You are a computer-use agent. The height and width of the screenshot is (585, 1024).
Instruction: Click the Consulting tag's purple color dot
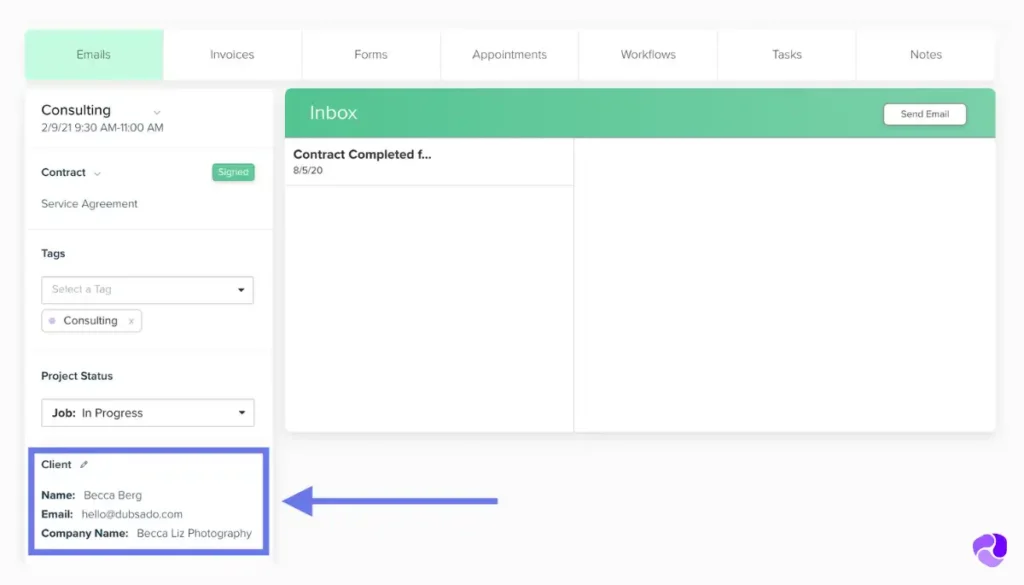tap(52, 321)
